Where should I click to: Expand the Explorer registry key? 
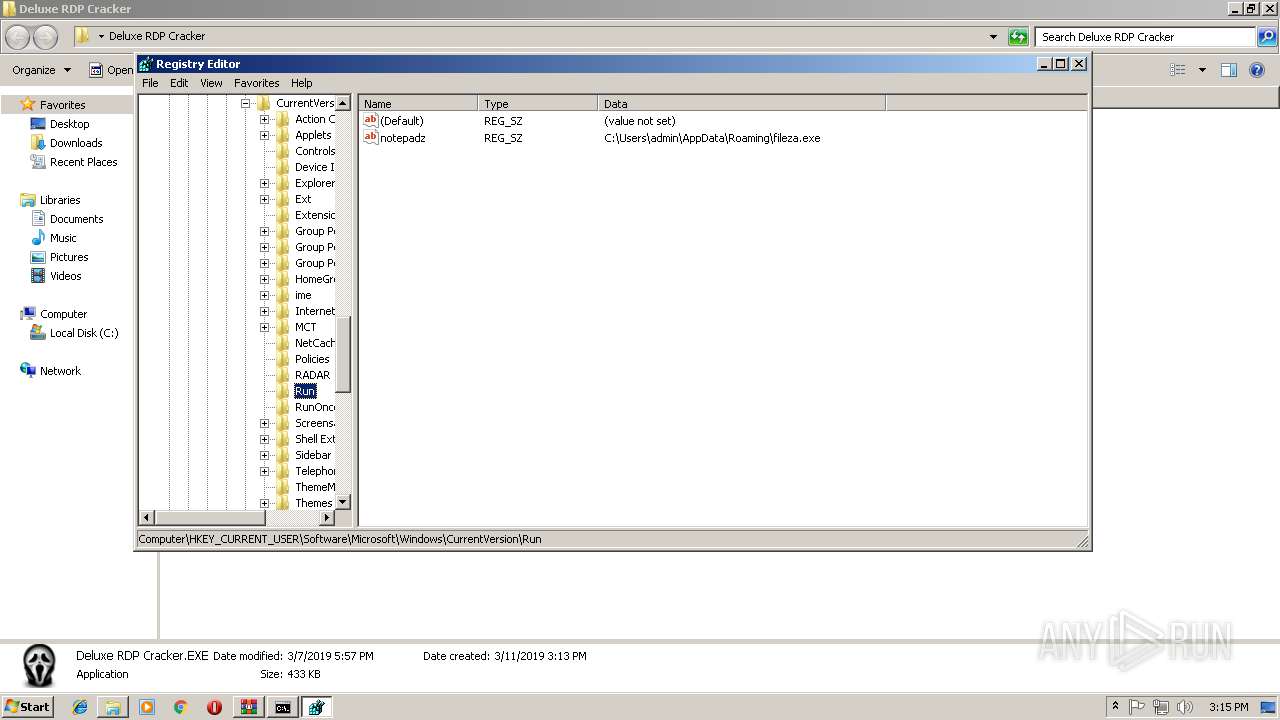pos(264,183)
